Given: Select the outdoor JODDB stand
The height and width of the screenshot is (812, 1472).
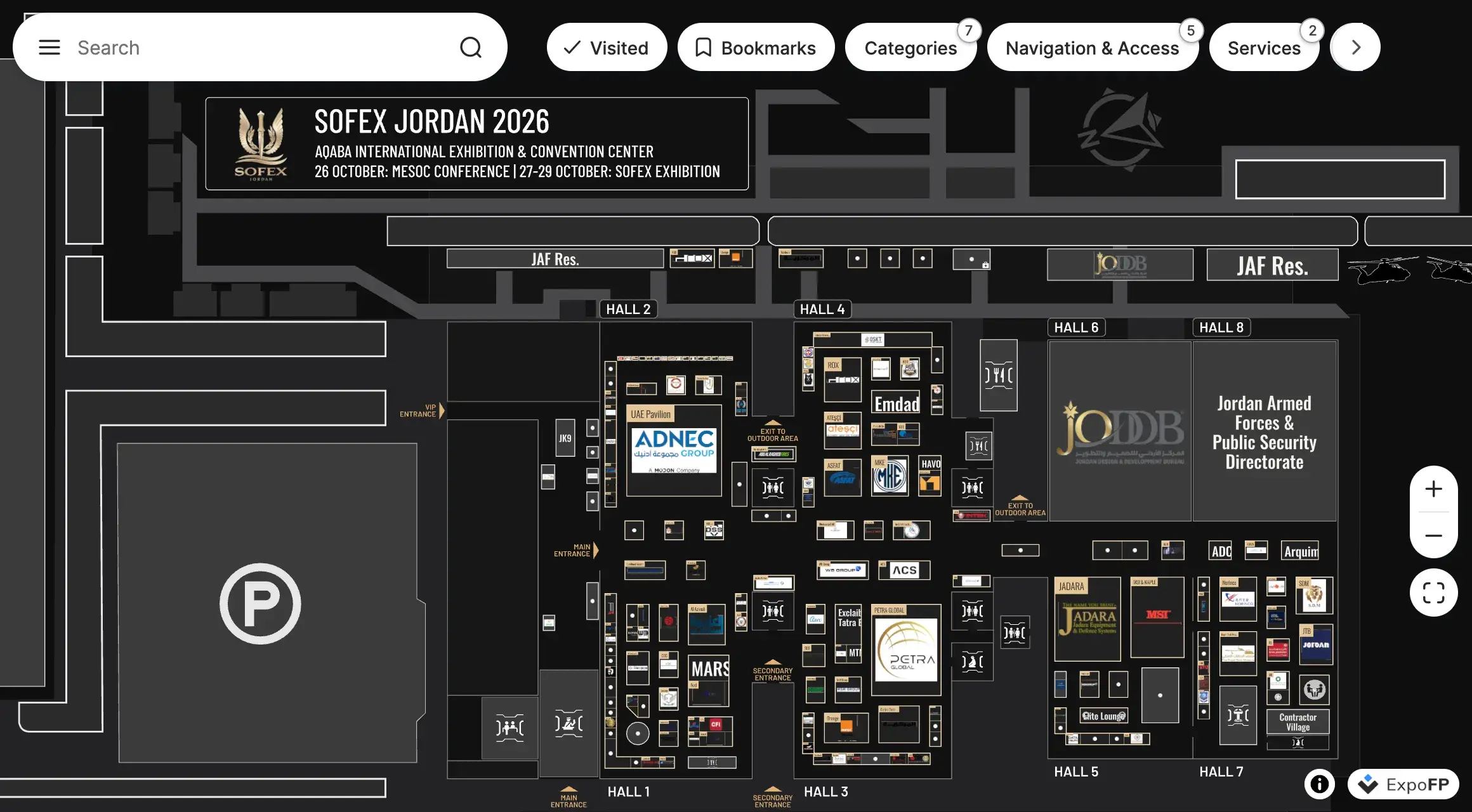Looking at the screenshot, I should click(1120, 265).
